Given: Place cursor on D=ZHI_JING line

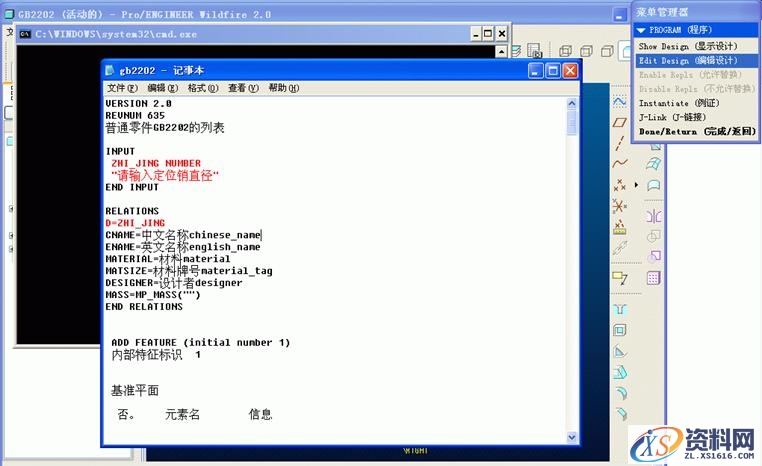Looking at the screenshot, I should tap(135, 223).
